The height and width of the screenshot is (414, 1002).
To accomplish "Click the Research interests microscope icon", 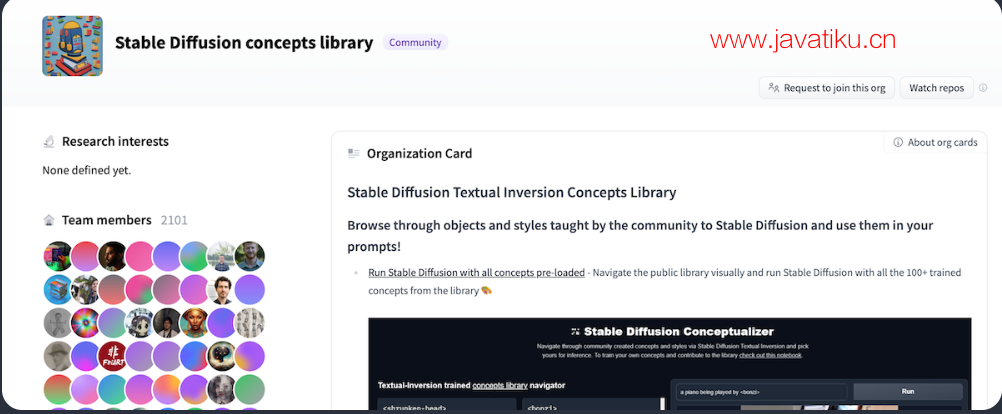I will pyautogui.click(x=49, y=142).
